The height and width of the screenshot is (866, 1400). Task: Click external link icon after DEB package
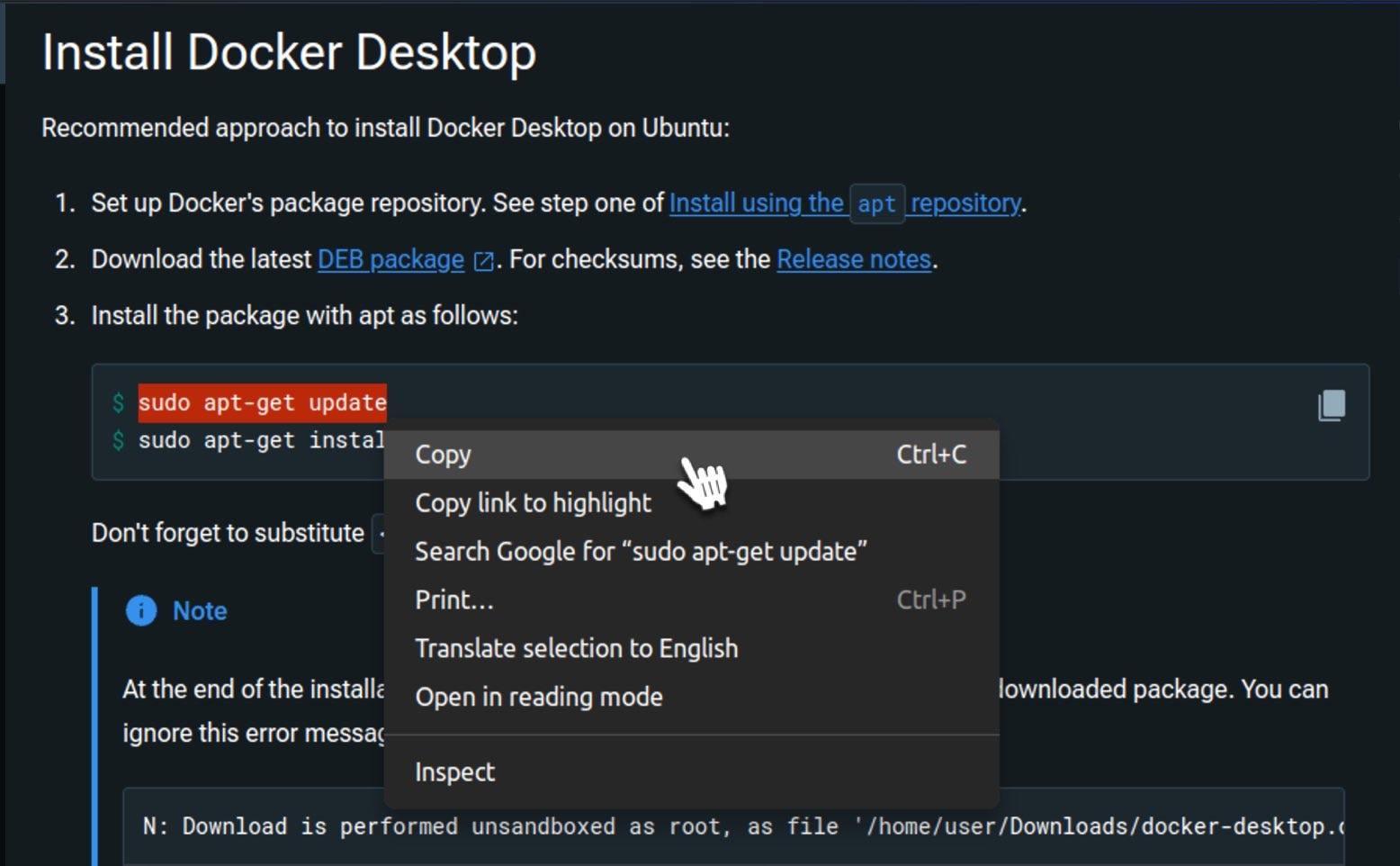484,261
